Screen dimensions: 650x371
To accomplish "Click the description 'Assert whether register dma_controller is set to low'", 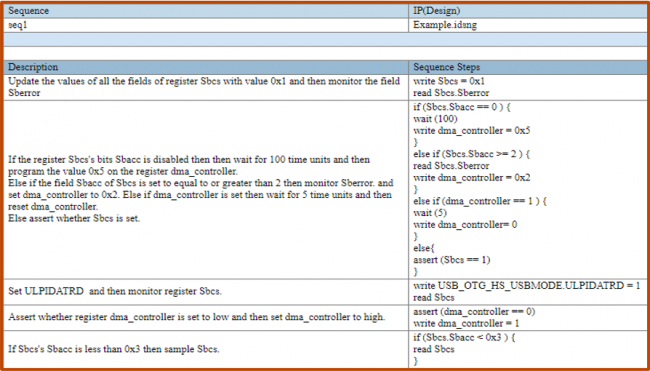I will tap(196, 318).
